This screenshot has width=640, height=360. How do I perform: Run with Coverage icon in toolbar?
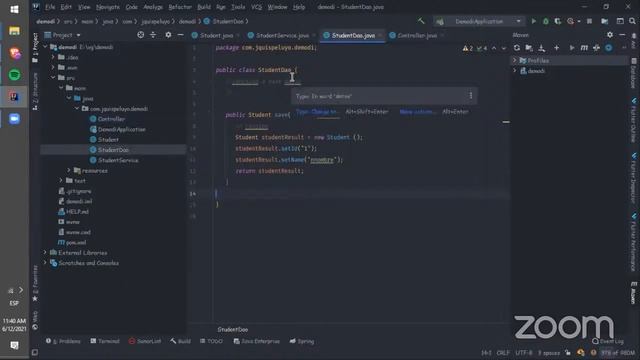[x=558, y=21]
